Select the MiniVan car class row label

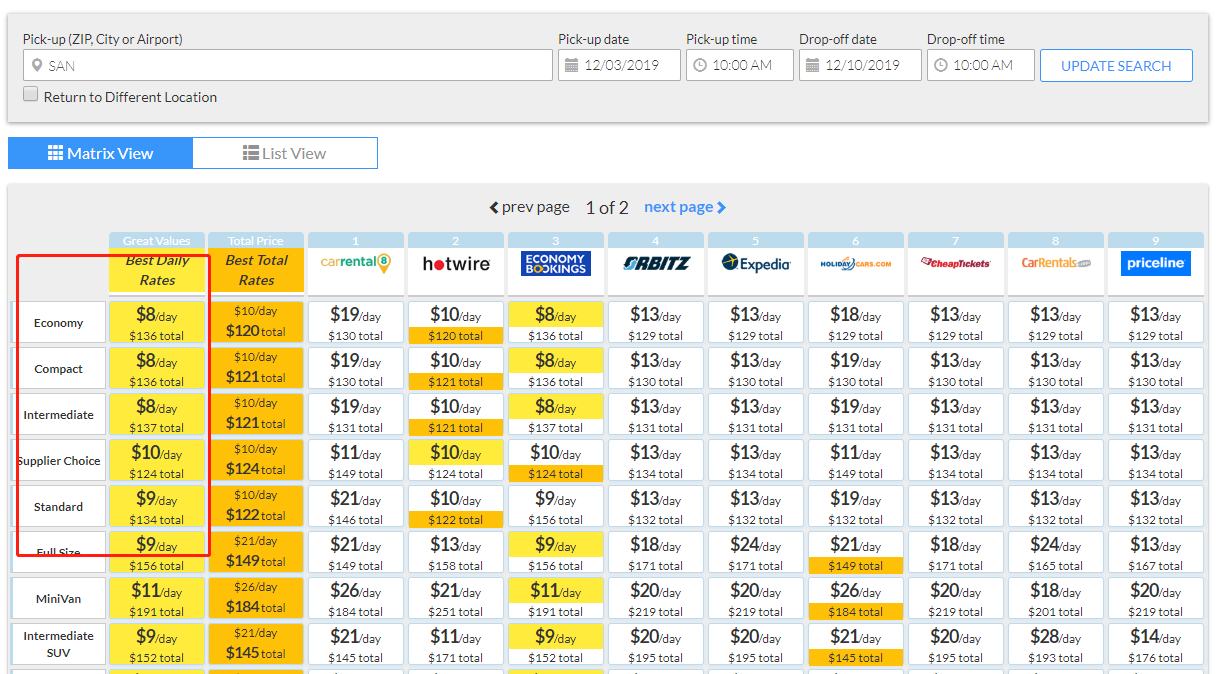(58, 599)
